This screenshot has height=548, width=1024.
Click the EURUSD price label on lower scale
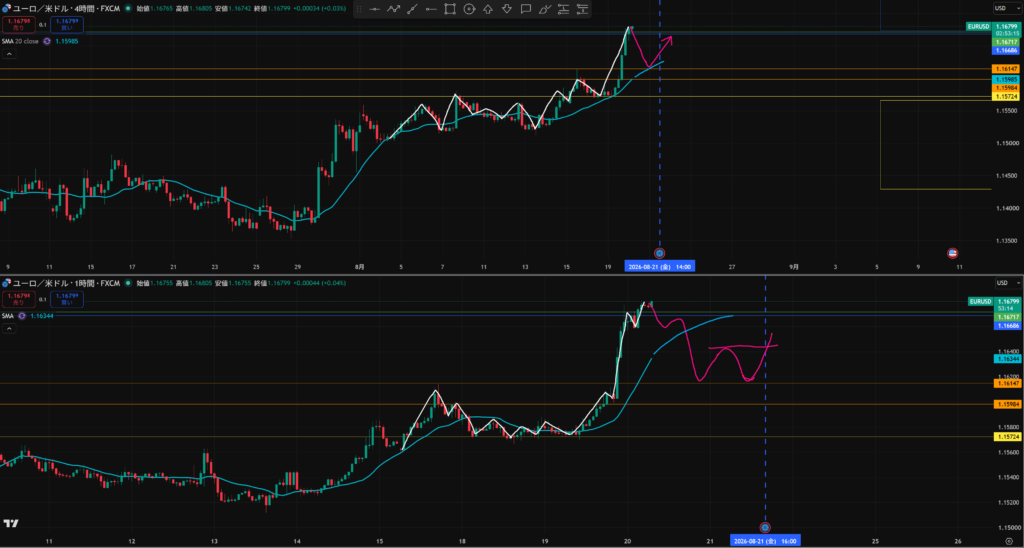coord(980,302)
